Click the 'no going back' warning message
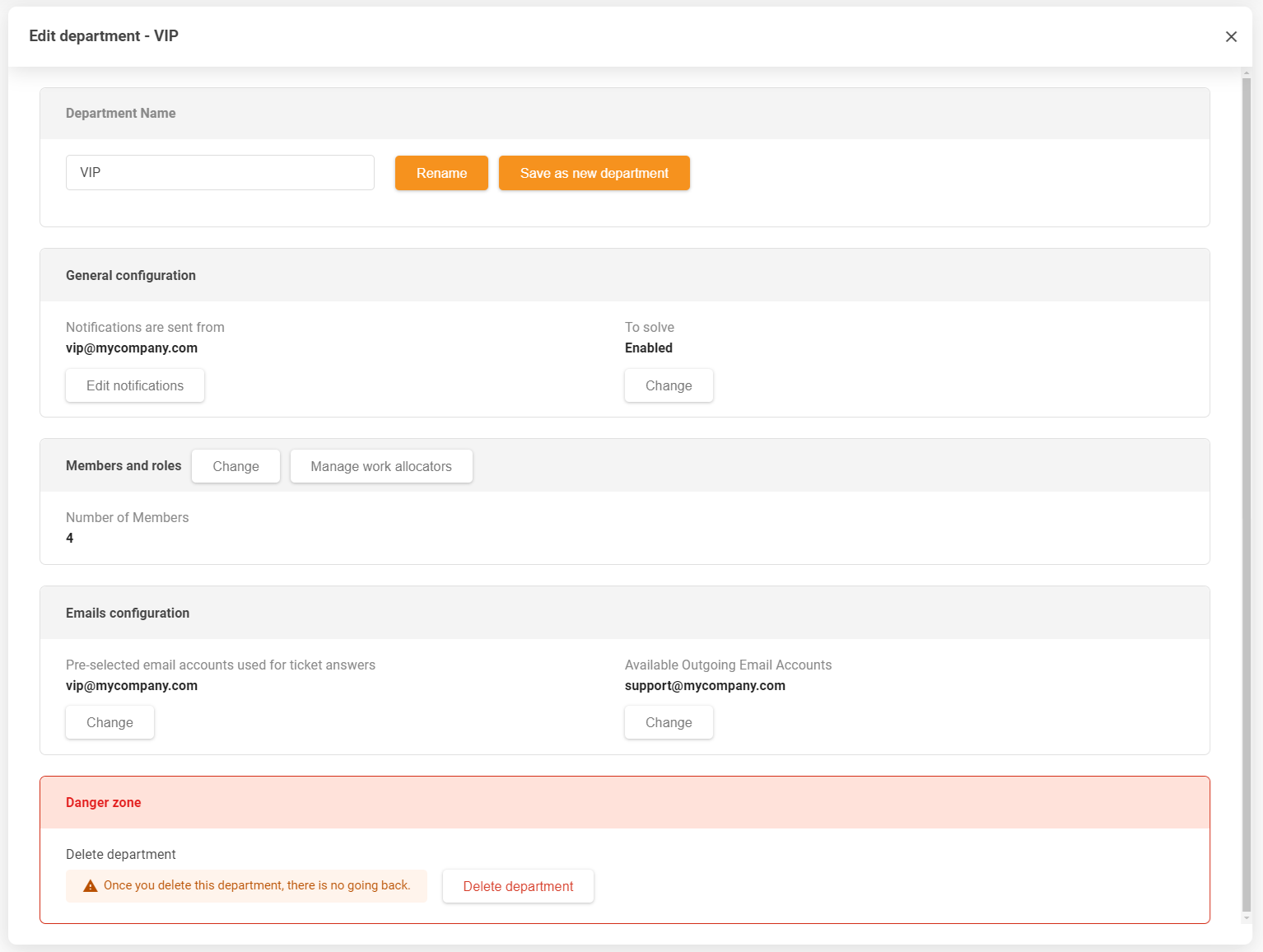 256,886
